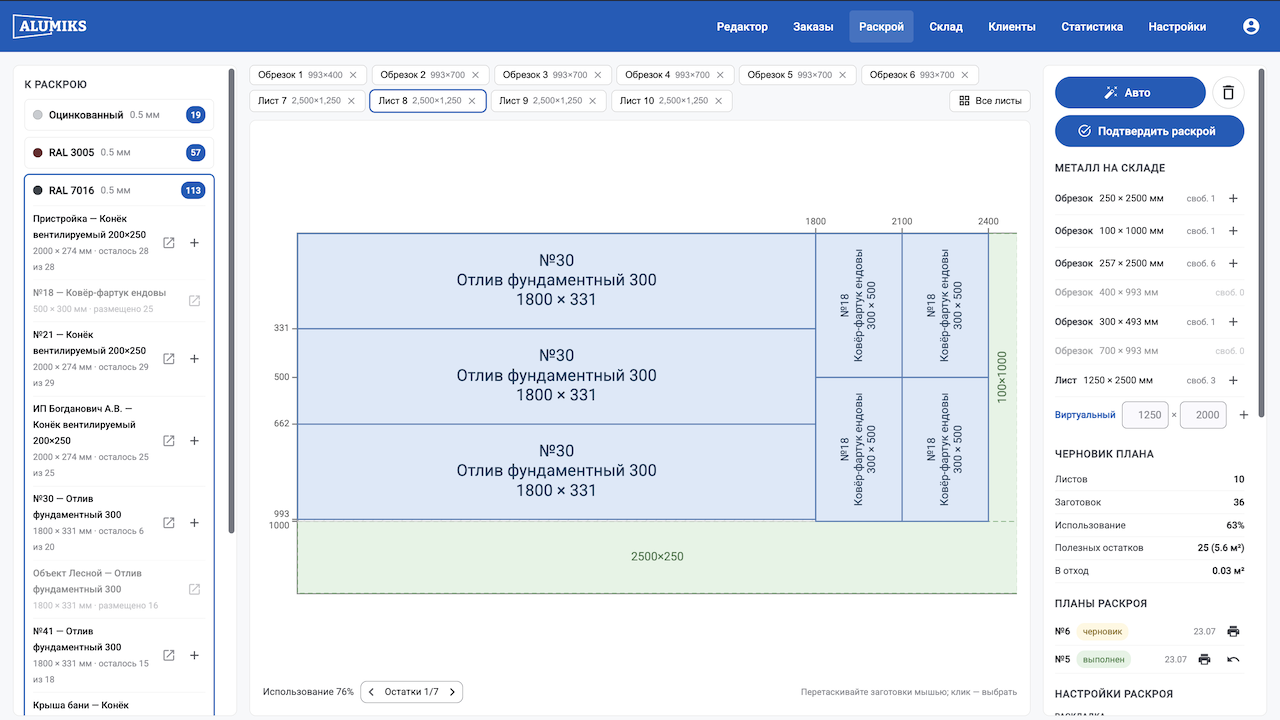Image resolution: width=1280 pixels, height=720 pixels.
Task: Add №30 Отлив фундаментный with plus icon
Action: [x=194, y=523]
